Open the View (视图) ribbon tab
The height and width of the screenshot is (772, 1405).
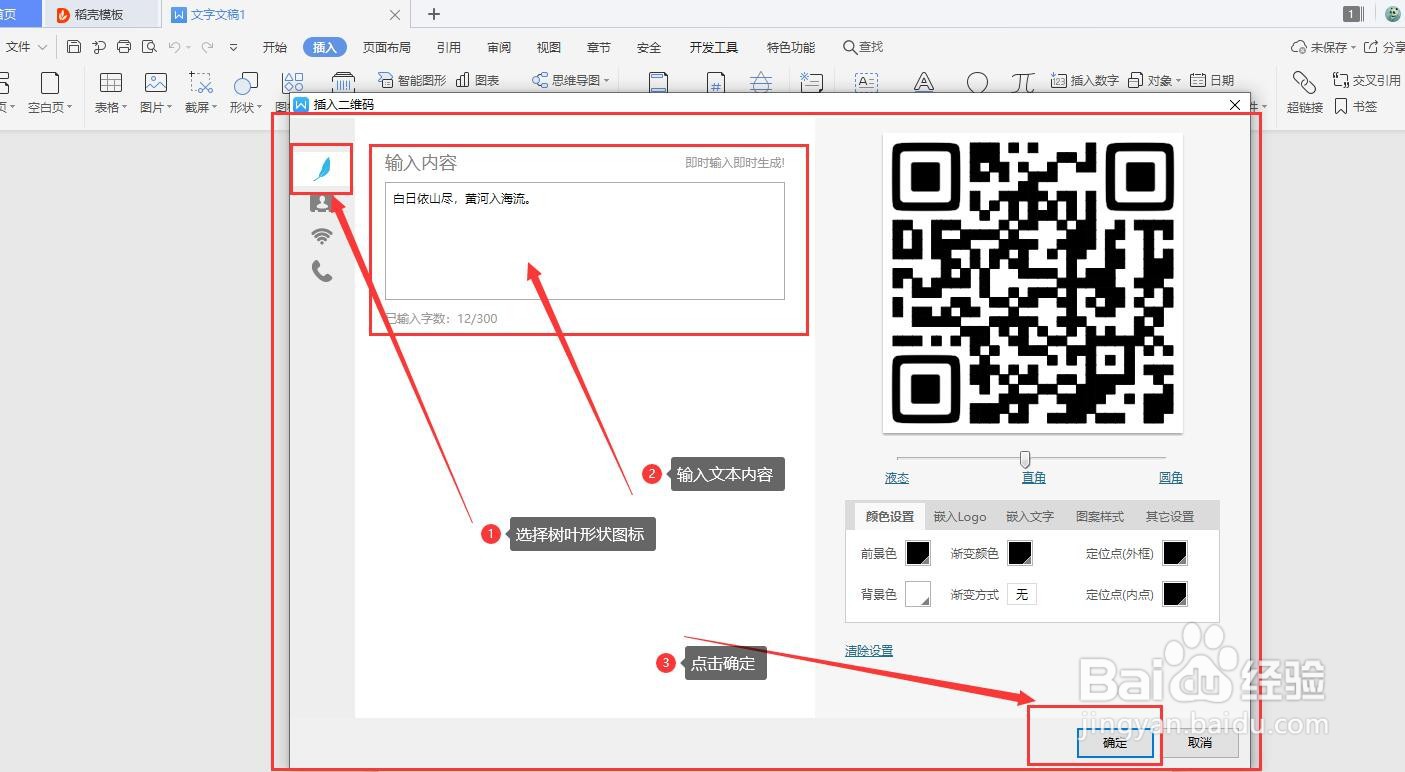pyautogui.click(x=549, y=47)
